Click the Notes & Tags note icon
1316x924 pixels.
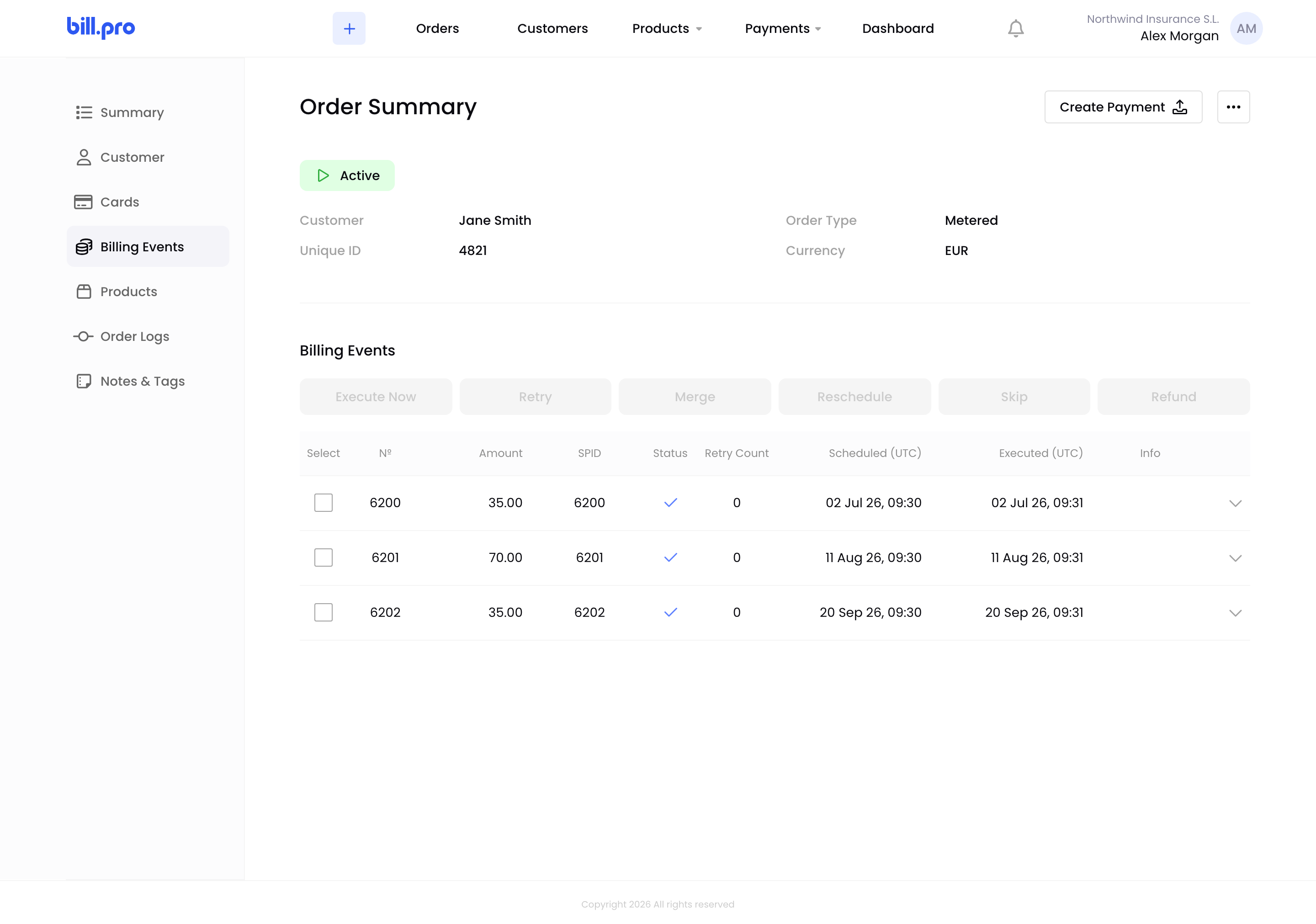click(x=84, y=381)
